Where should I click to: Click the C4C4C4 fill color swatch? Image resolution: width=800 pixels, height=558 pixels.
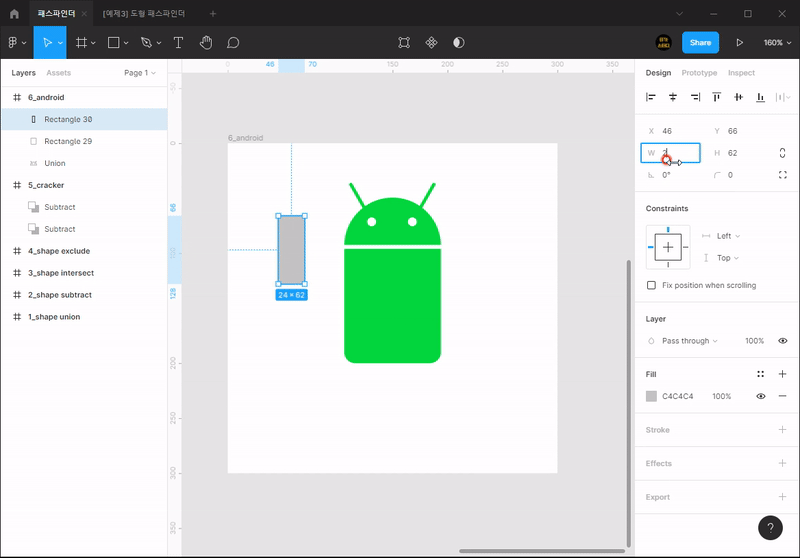click(x=651, y=396)
